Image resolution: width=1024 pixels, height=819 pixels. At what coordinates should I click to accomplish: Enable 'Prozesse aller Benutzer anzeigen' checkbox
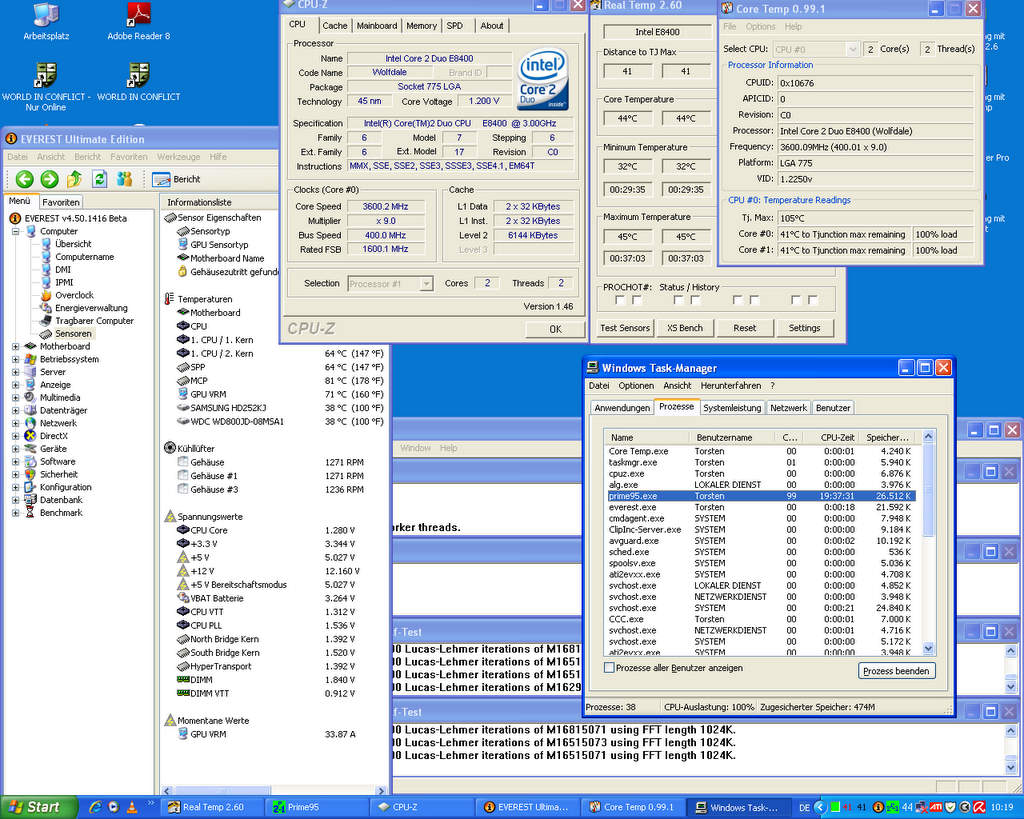(x=609, y=668)
